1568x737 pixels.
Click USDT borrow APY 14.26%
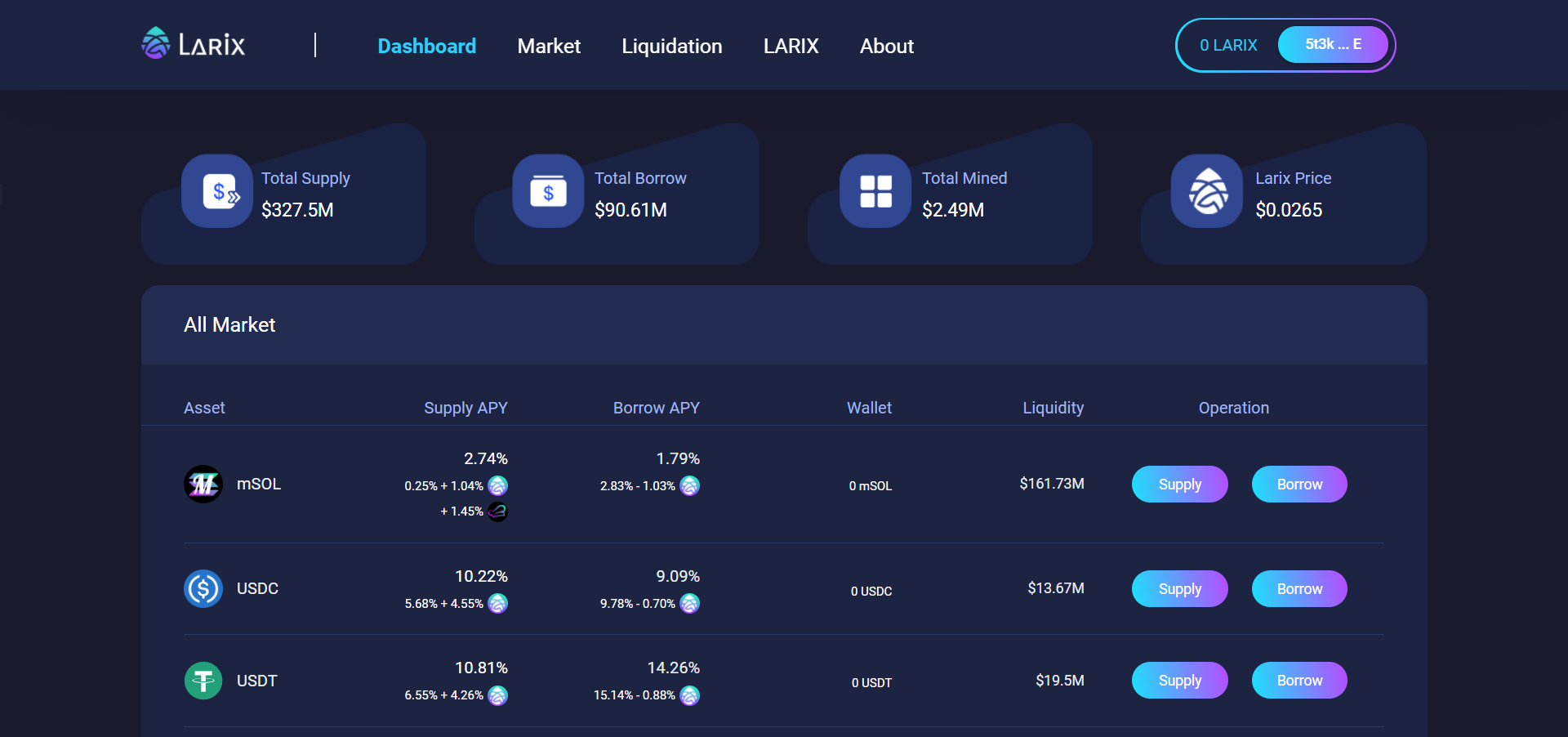coord(673,668)
